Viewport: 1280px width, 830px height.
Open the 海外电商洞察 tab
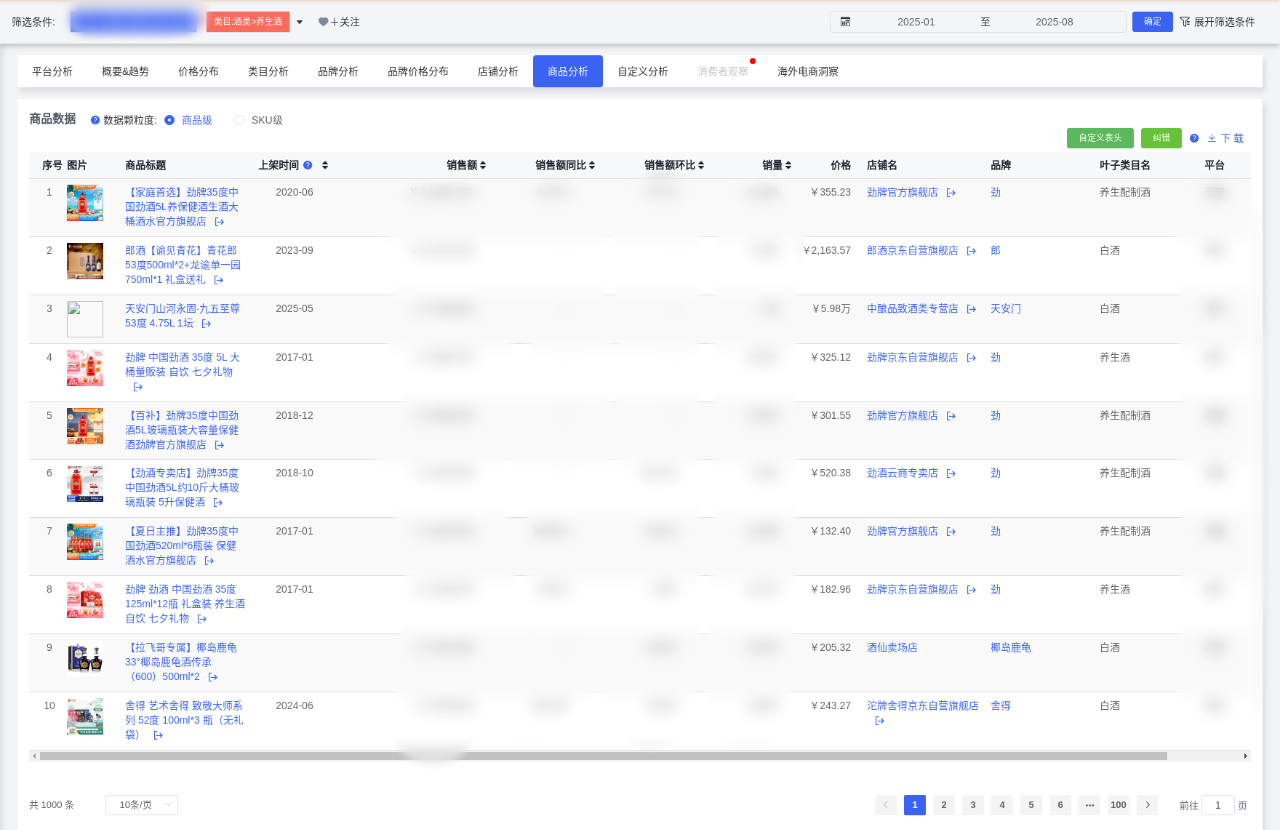click(x=807, y=71)
